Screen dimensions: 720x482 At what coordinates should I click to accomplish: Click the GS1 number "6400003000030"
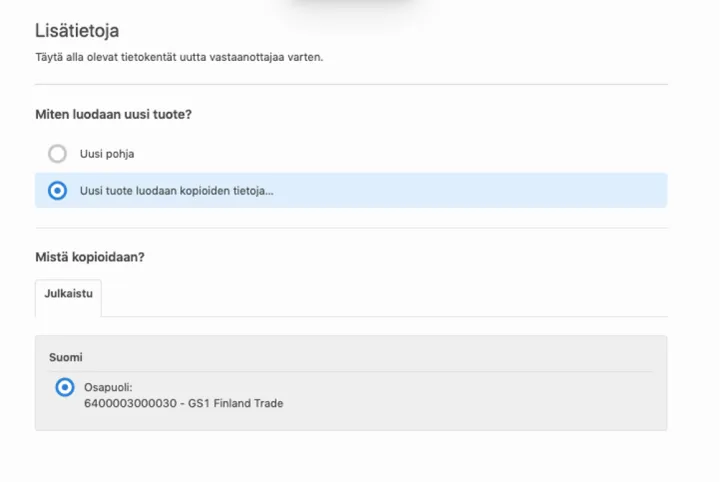(123, 403)
